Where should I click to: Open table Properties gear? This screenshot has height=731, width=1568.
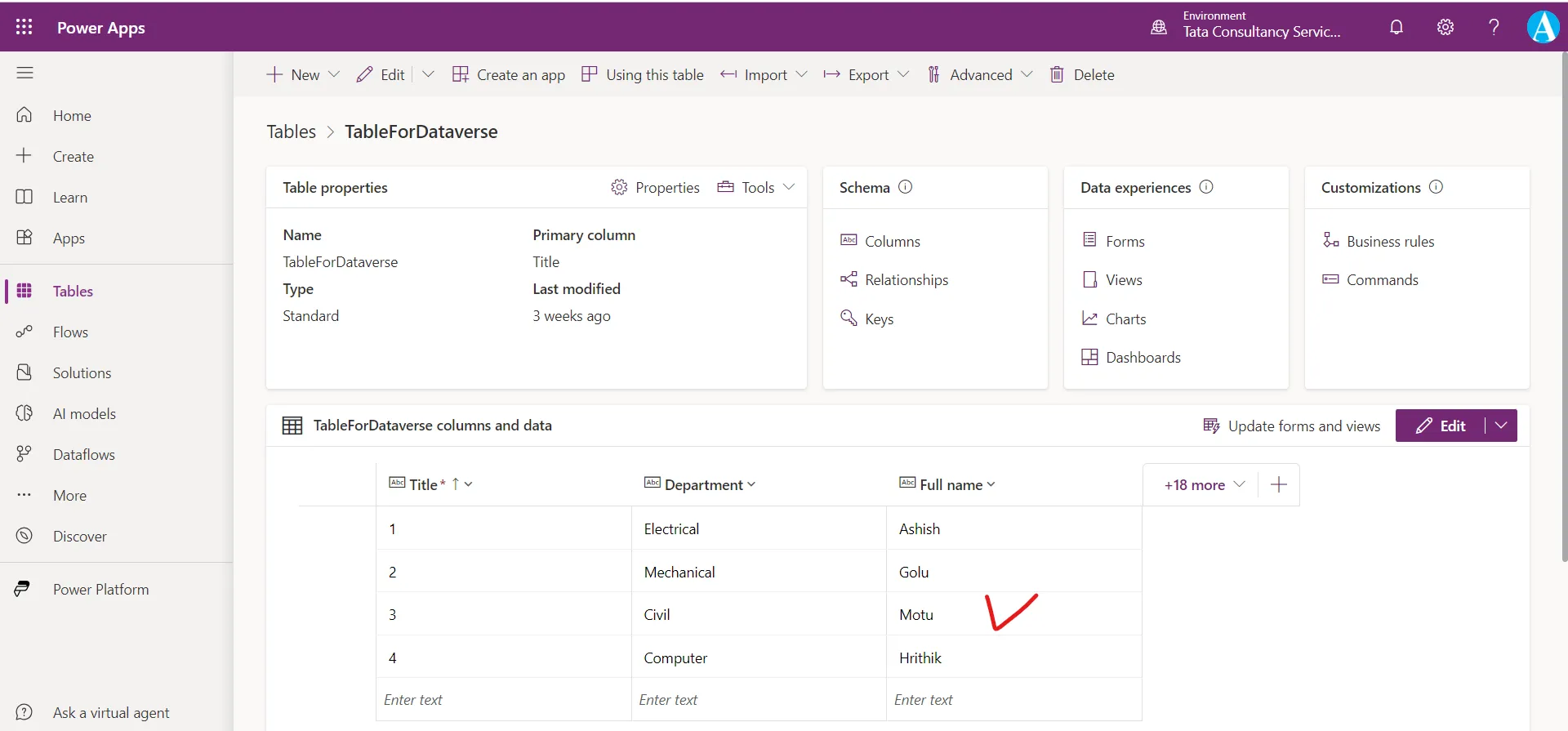click(655, 187)
